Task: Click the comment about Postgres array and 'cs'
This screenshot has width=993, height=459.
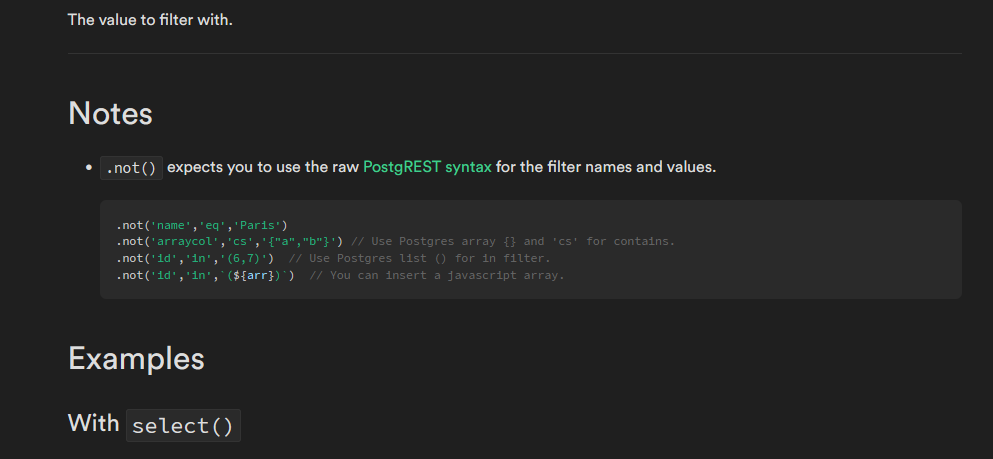Action: [513, 241]
